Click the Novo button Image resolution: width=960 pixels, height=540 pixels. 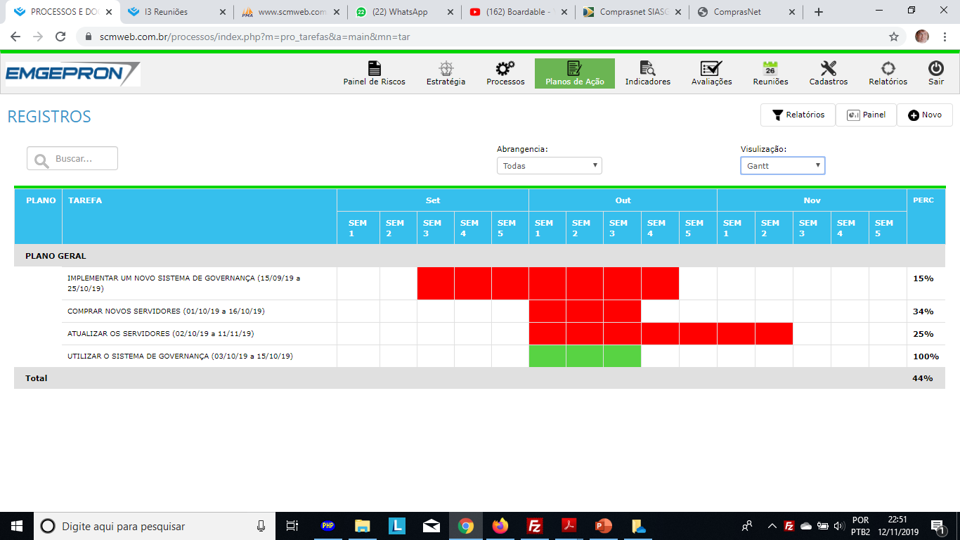[924, 115]
